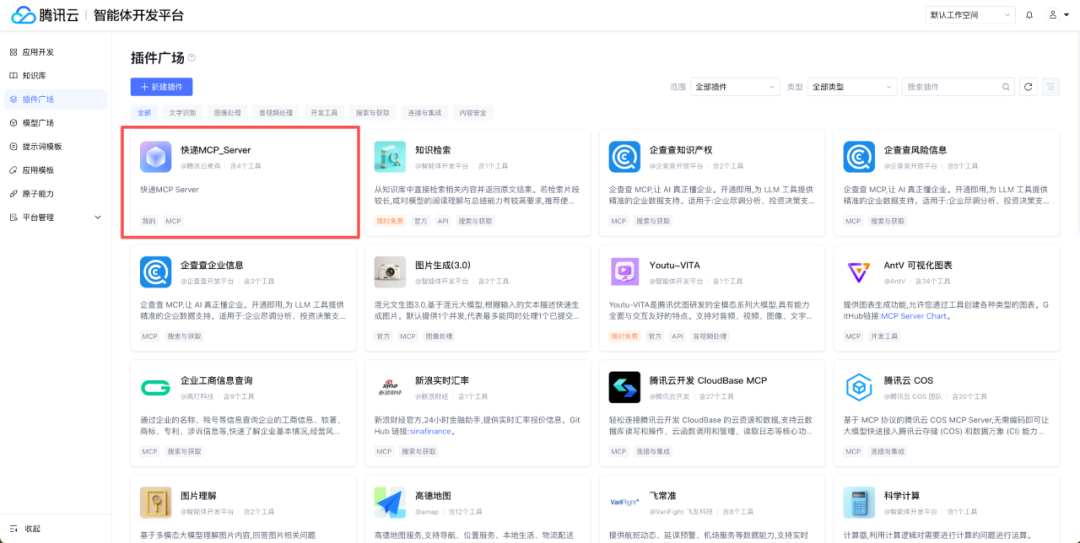Screen dimensions: 1080x543
Task: Open the MCP Server Chart link
Action: click(x=915, y=316)
